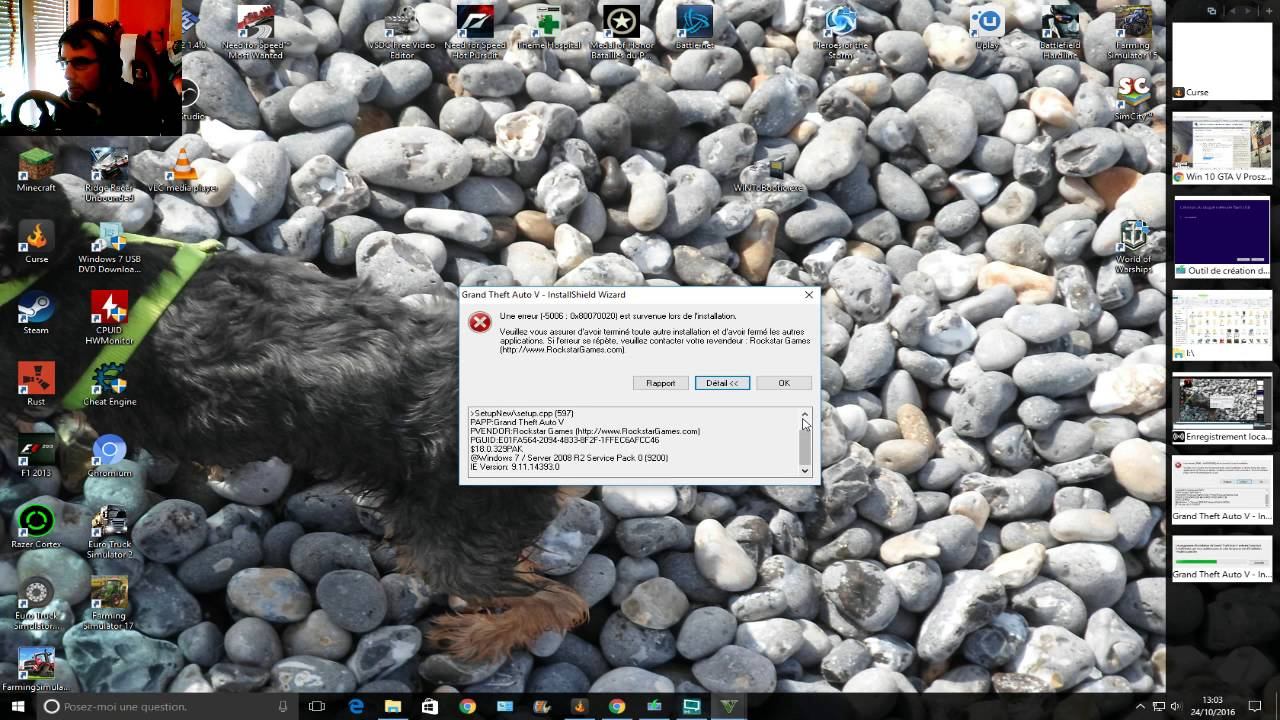
Task: Open Heroes of the Storm icon
Action: (841, 33)
